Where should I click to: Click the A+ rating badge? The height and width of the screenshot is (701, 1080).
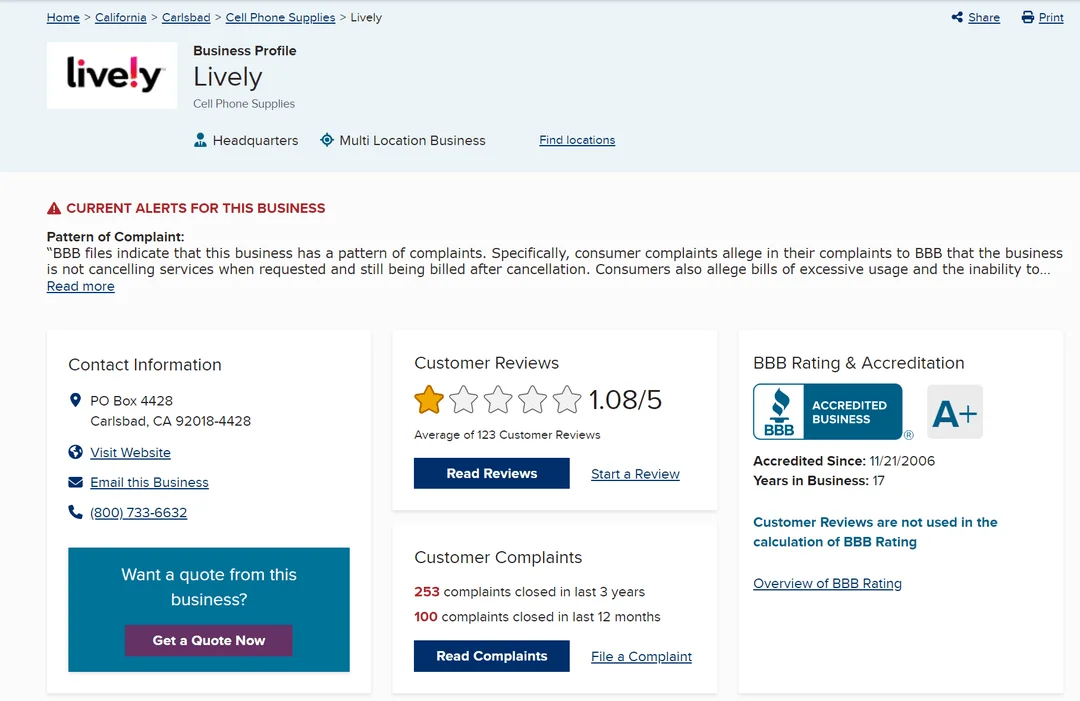coord(955,412)
